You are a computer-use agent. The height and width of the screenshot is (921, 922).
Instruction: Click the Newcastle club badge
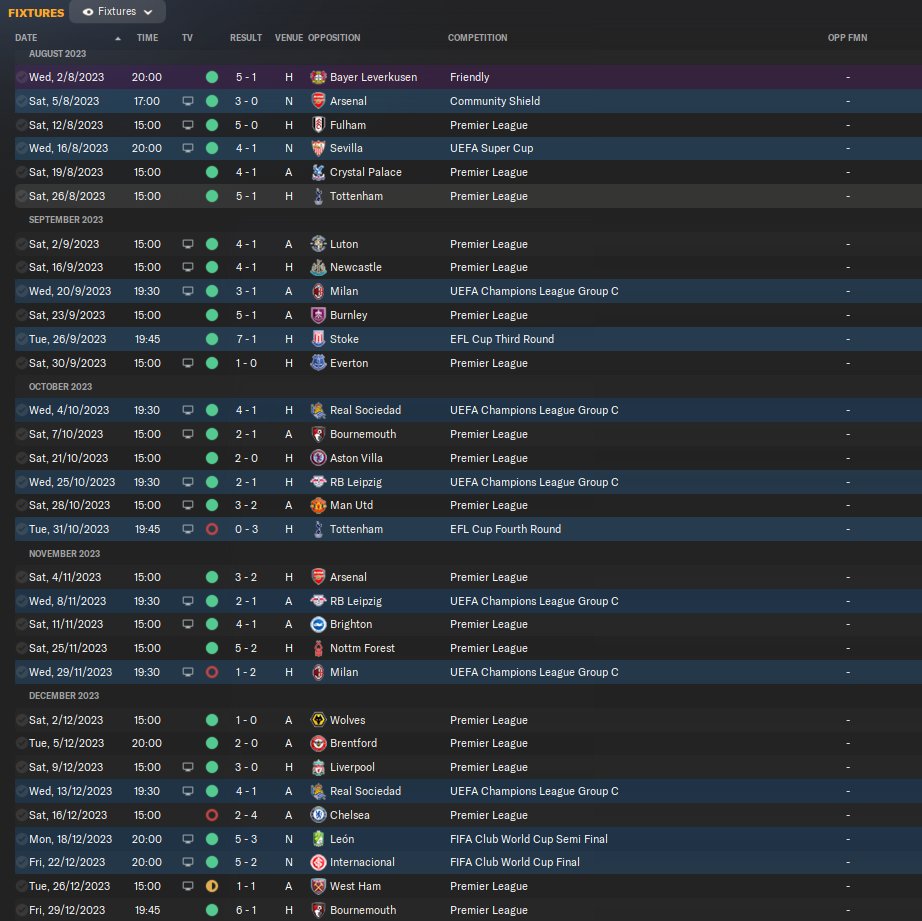point(318,267)
